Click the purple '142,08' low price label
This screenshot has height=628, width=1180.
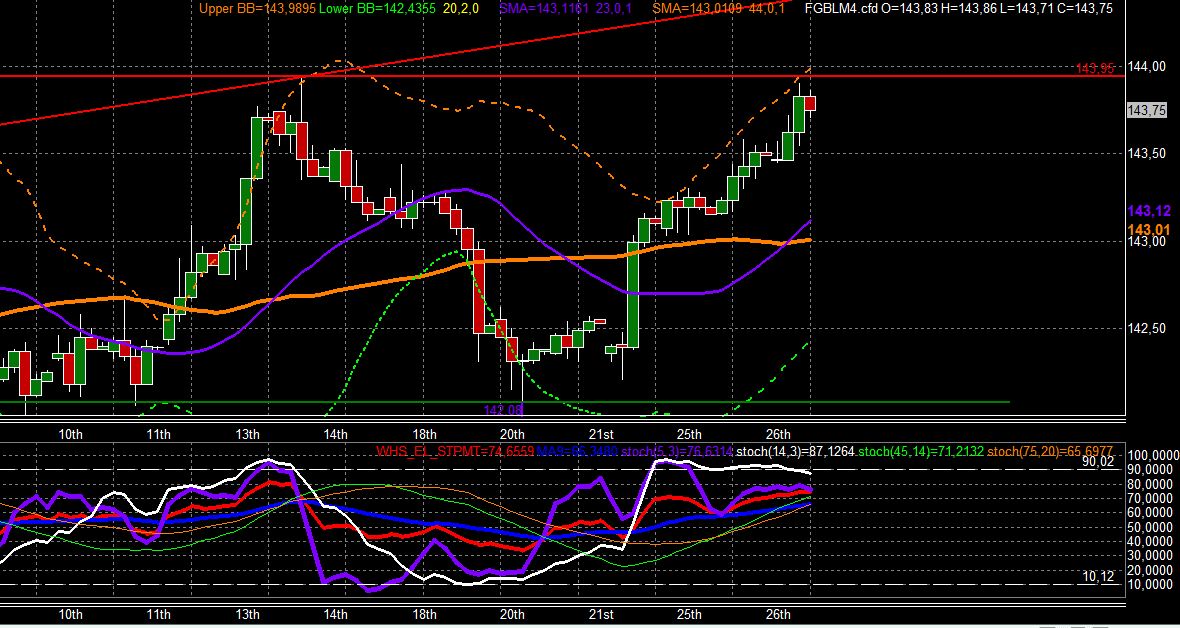click(503, 410)
